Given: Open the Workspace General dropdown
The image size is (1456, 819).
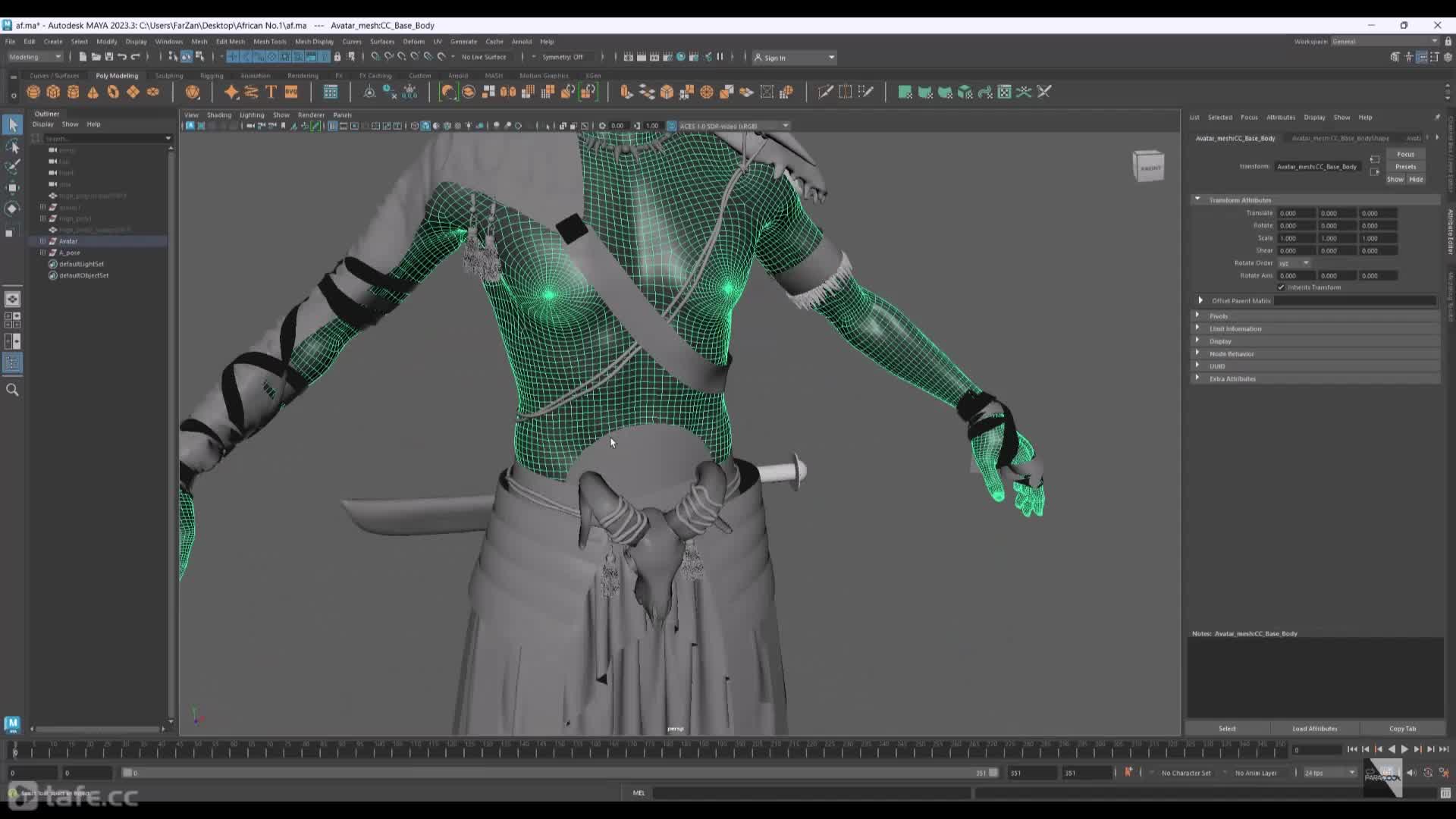Looking at the screenshot, I should click(1385, 42).
